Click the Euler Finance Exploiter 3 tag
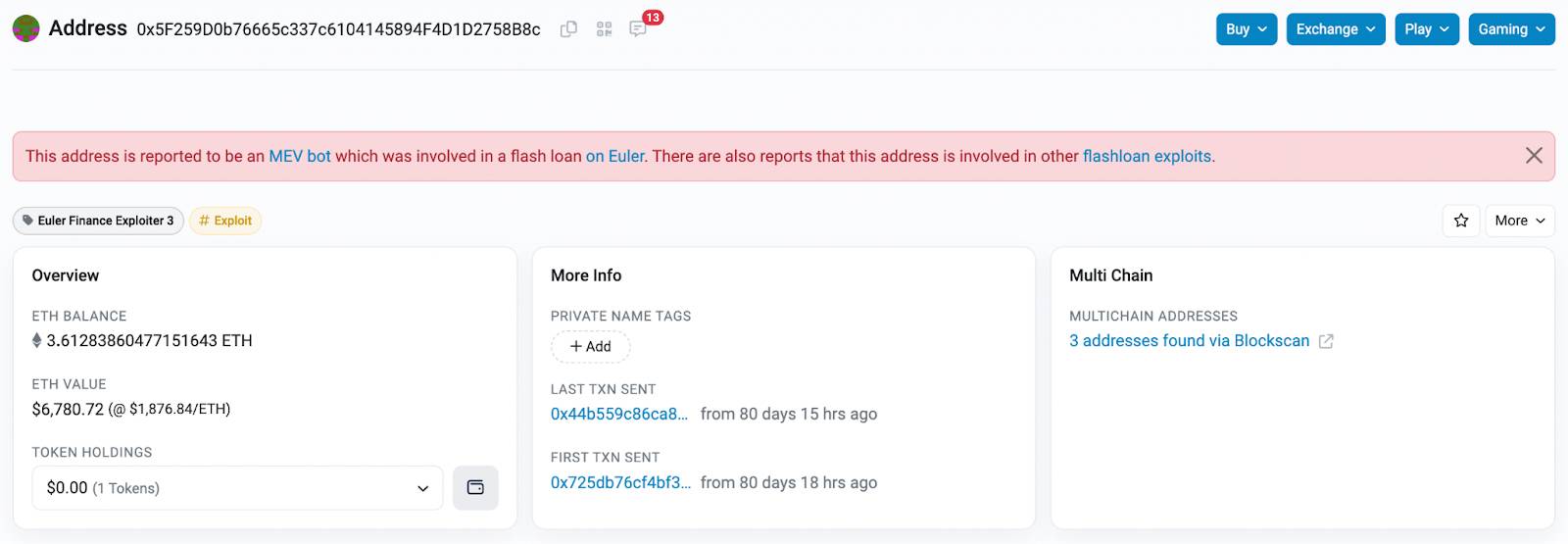This screenshot has width=1568, height=544. point(98,221)
